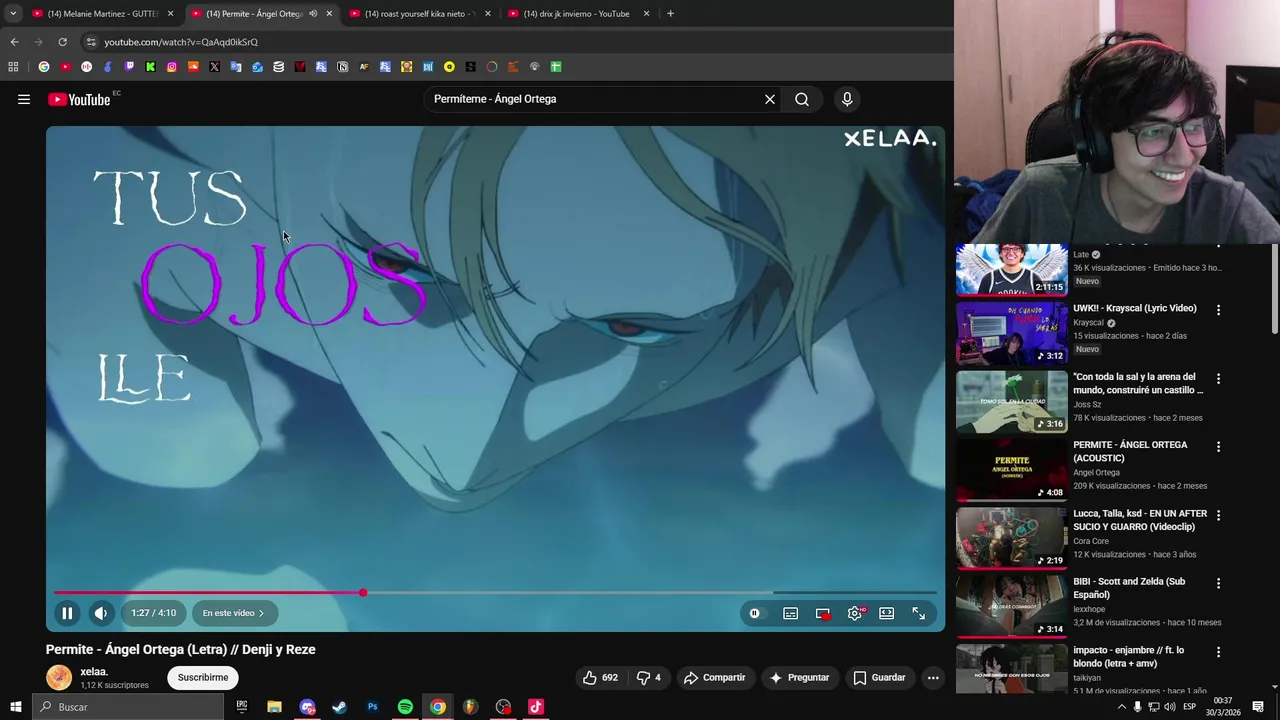The image size is (1280, 720).
Task: Open Spotify from the taskbar
Action: tap(405, 707)
